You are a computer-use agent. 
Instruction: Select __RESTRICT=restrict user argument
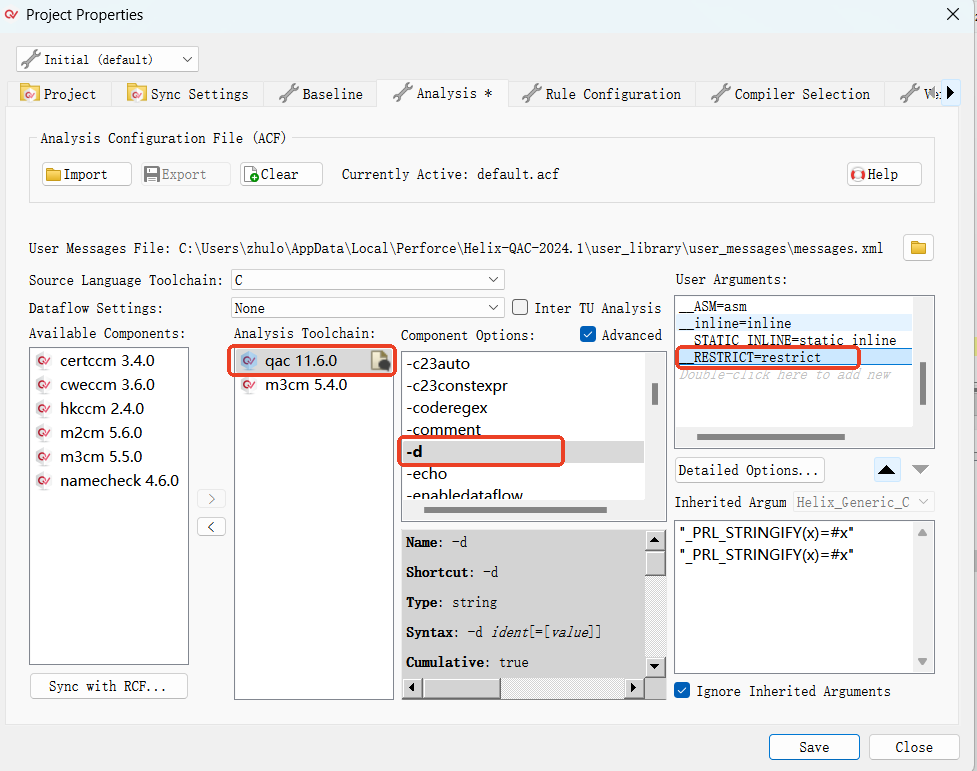[x=794, y=357]
